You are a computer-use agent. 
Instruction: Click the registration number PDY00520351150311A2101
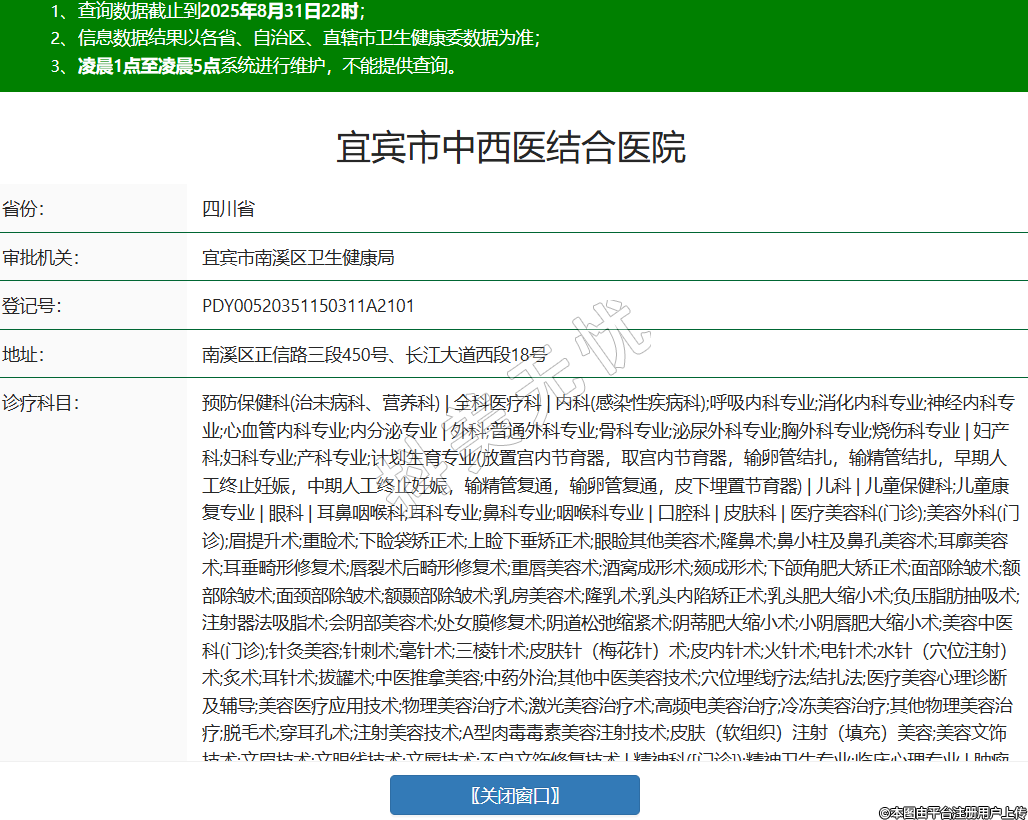coord(308,306)
